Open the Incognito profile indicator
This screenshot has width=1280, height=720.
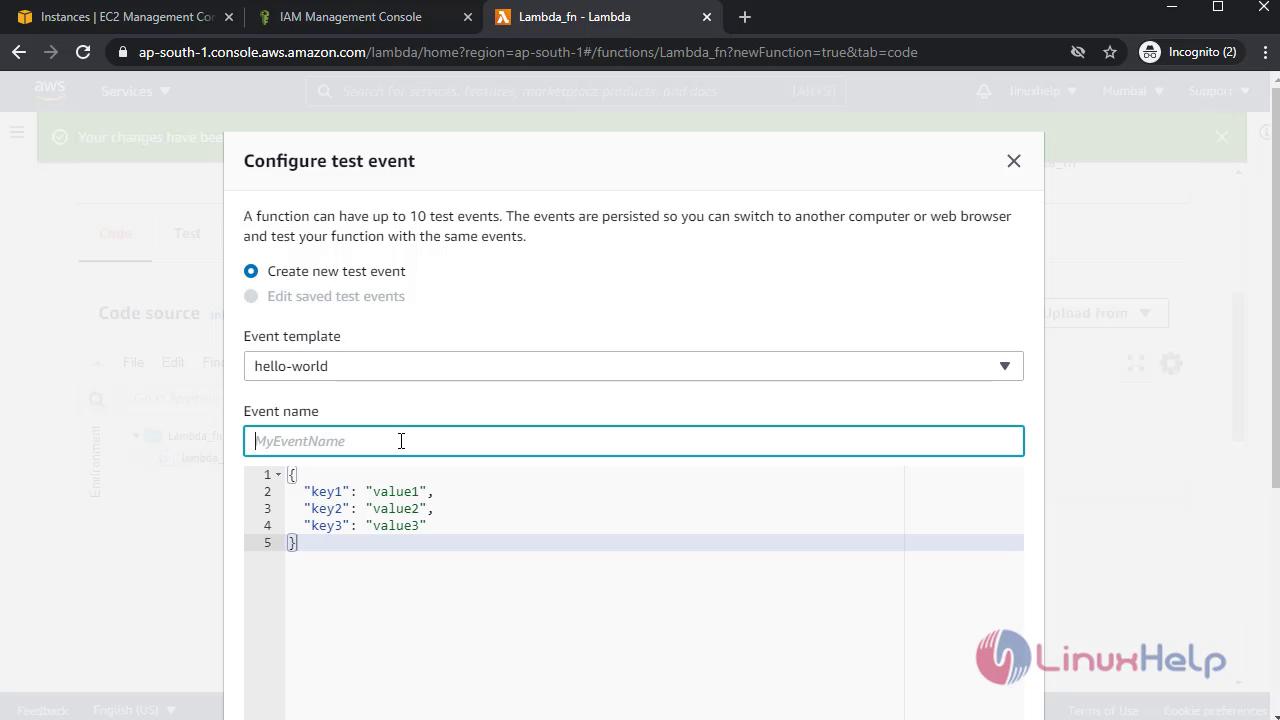[x=1189, y=52]
